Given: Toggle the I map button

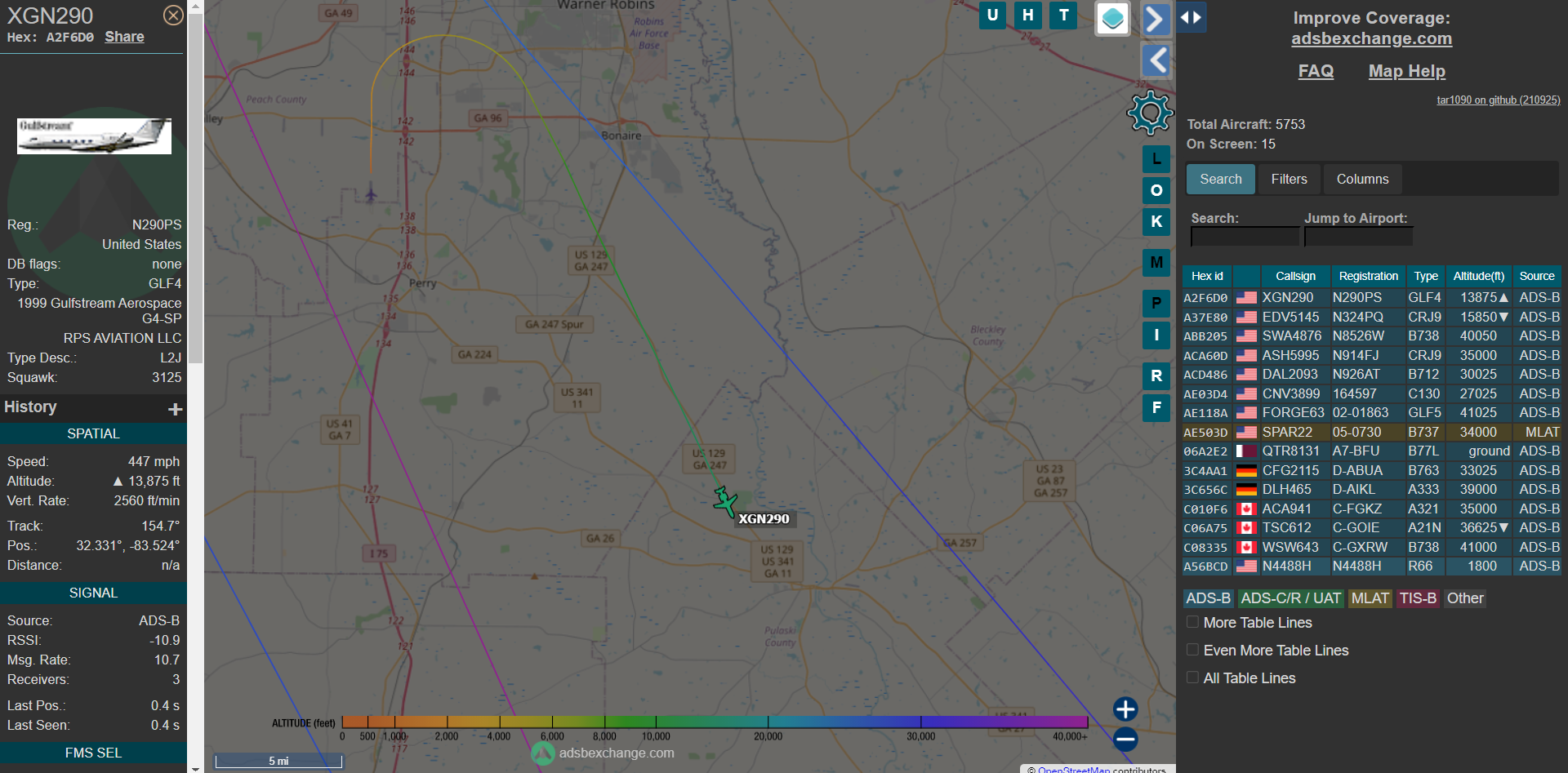Looking at the screenshot, I should (x=1156, y=335).
